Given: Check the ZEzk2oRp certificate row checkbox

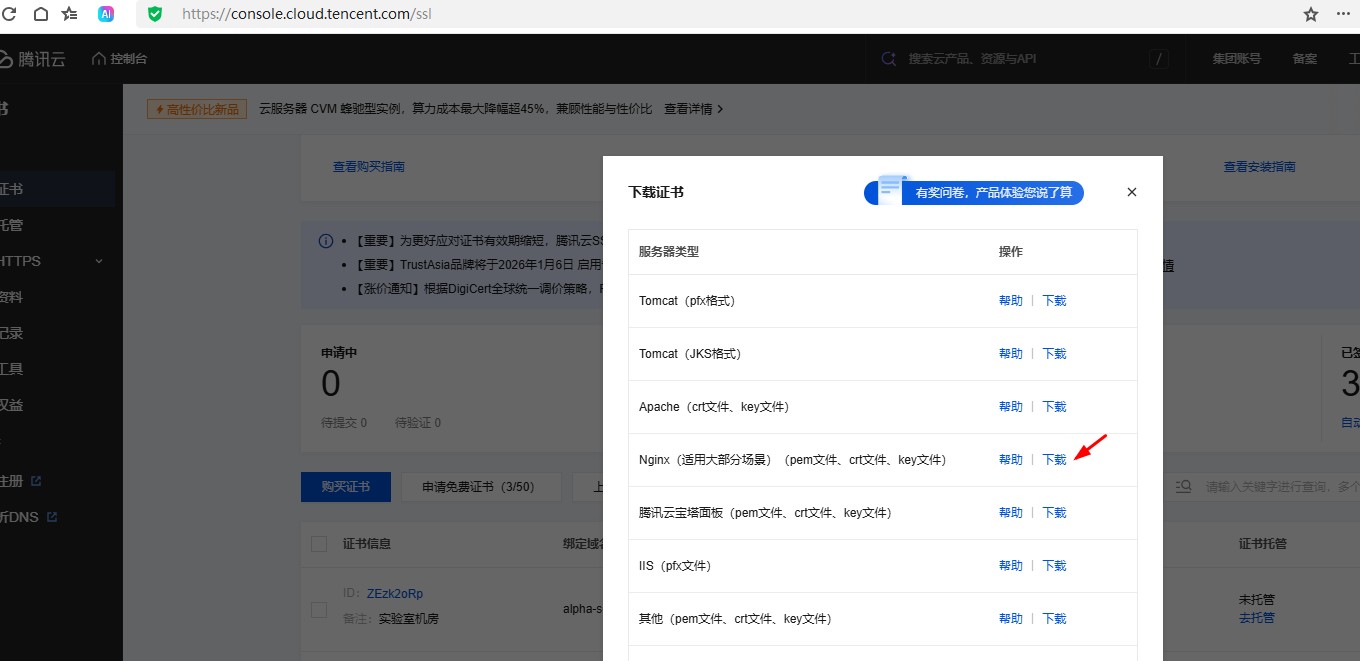Looking at the screenshot, I should coord(319,609).
